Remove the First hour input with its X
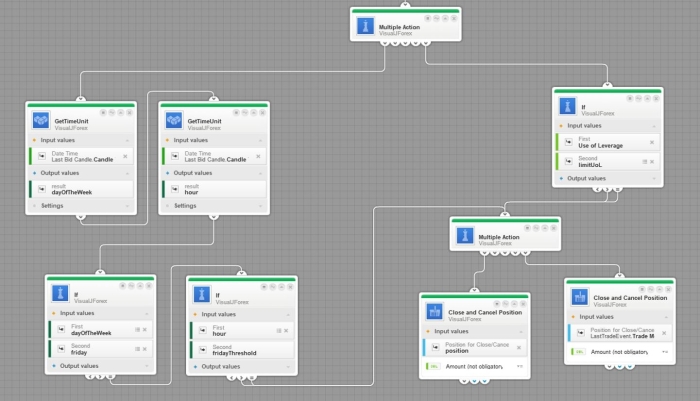The width and height of the screenshot is (700, 401). (286, 331)
